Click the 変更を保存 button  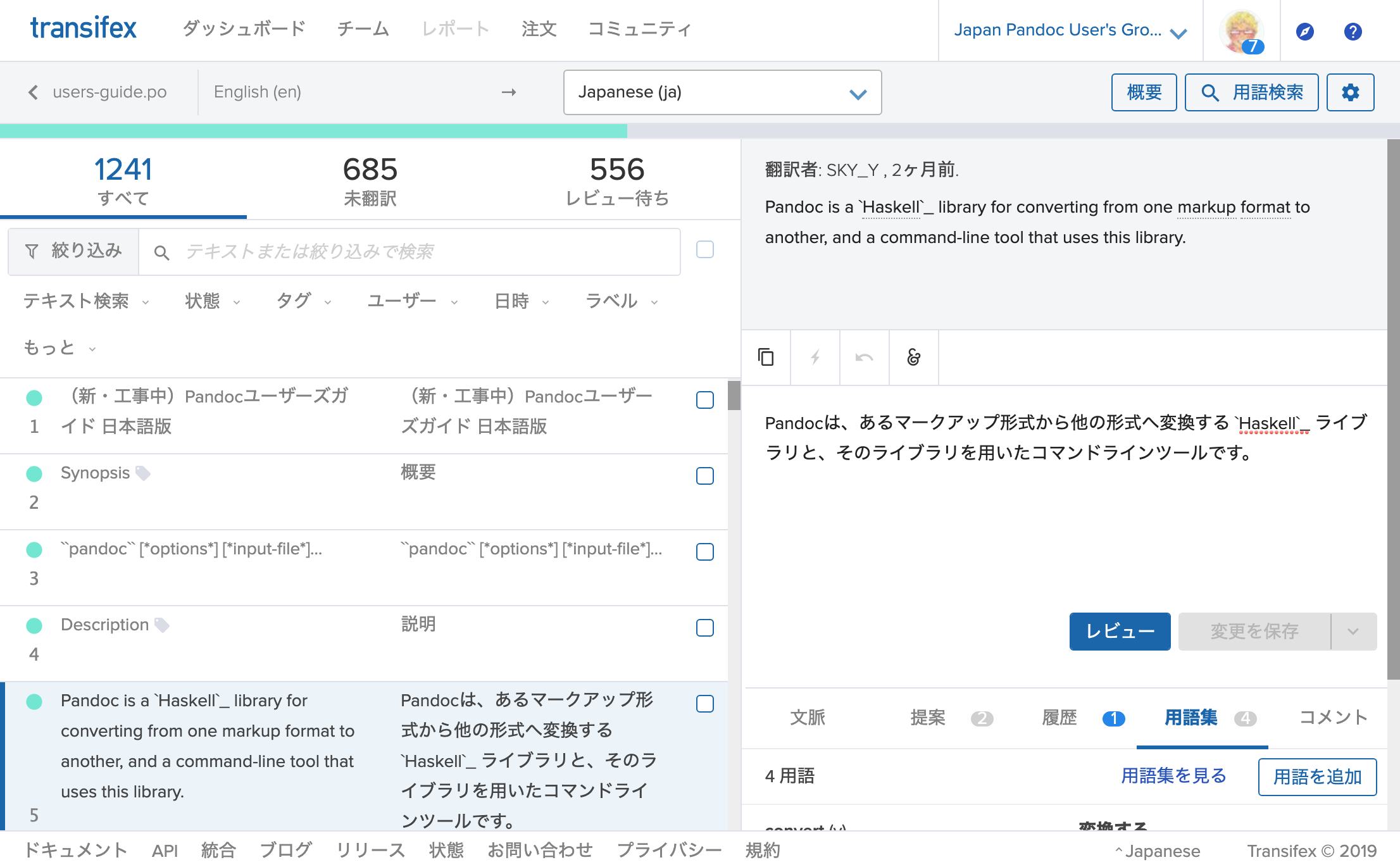coord(1254,632)
